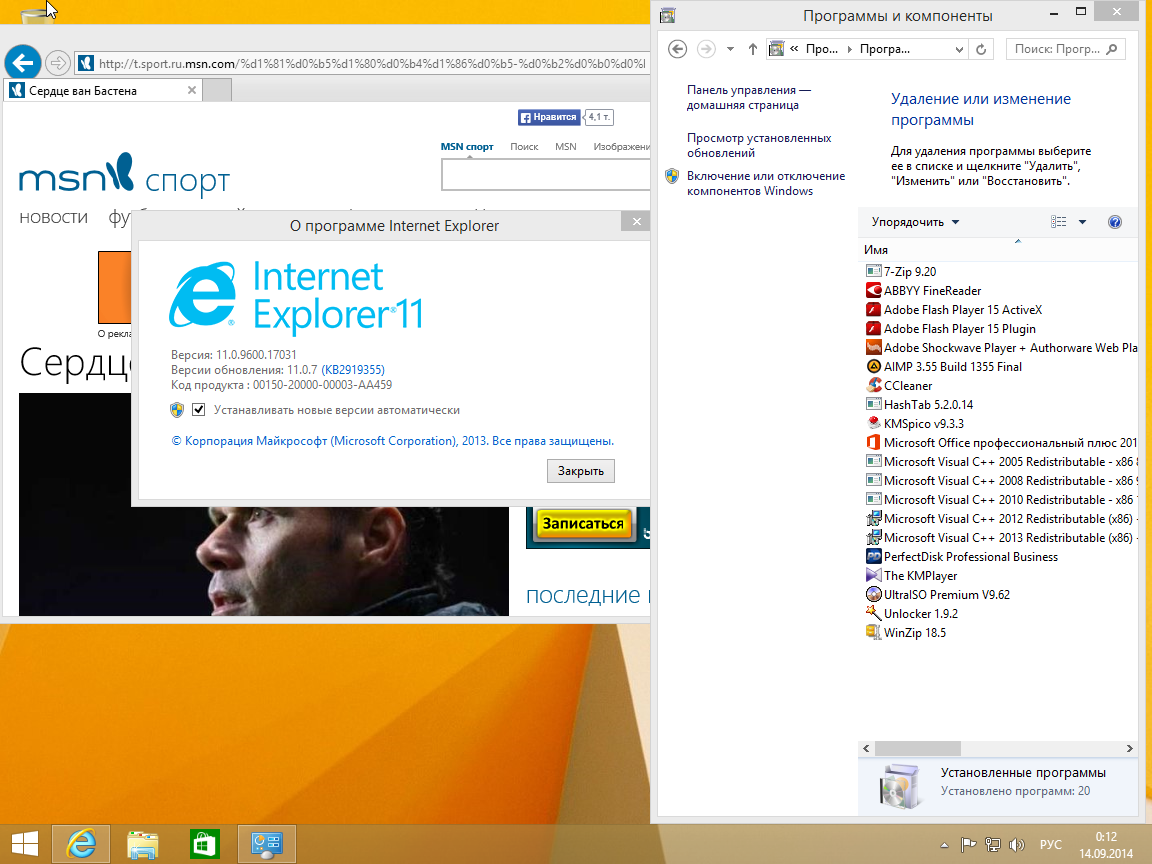Open Windows Store from the taskbar
Screen dimensions: 1152x864
click(x=204, y=843)
